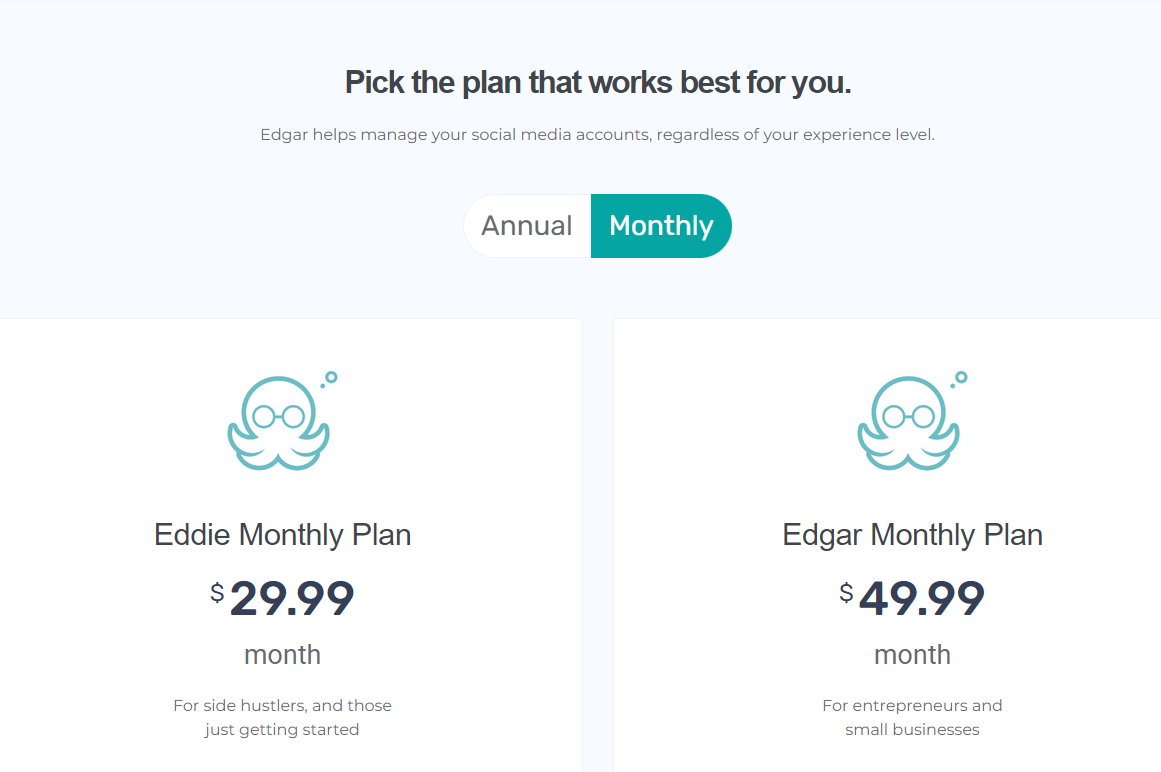This screenshot has height=772, width=1161.
Task: Select the 29.99 price figure
Action: coord(292,598)
